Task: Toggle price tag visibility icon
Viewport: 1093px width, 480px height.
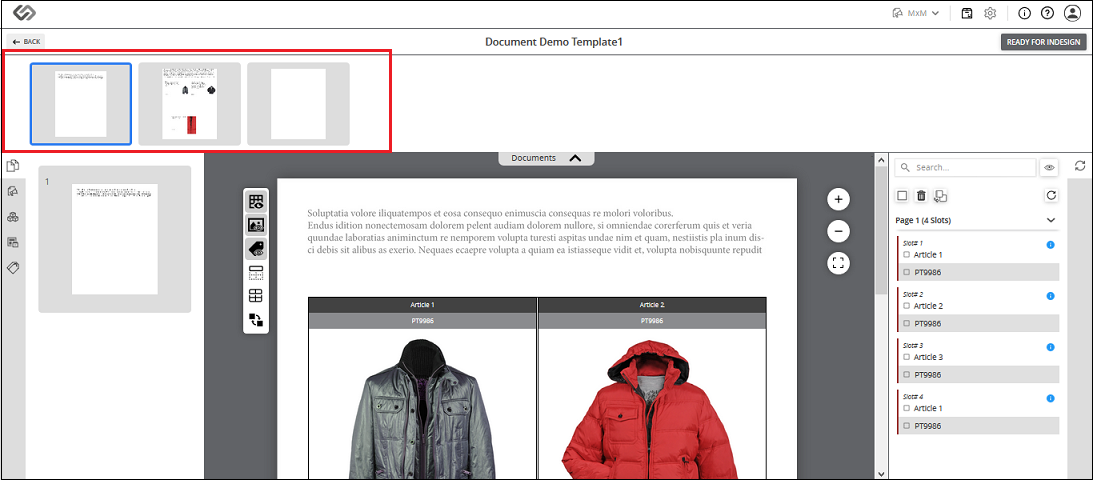Action: 256,249
